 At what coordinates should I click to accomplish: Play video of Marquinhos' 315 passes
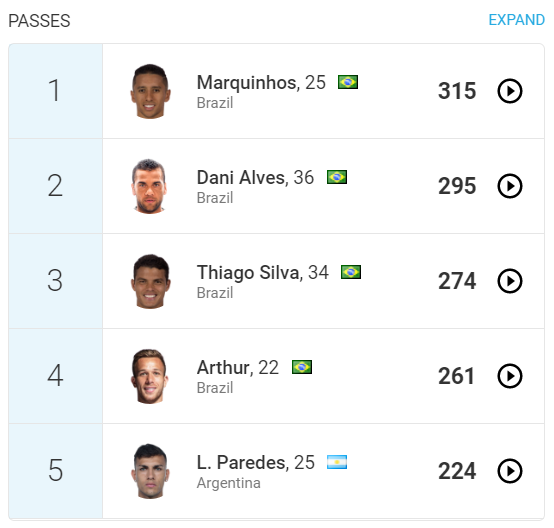coord(509,91)
